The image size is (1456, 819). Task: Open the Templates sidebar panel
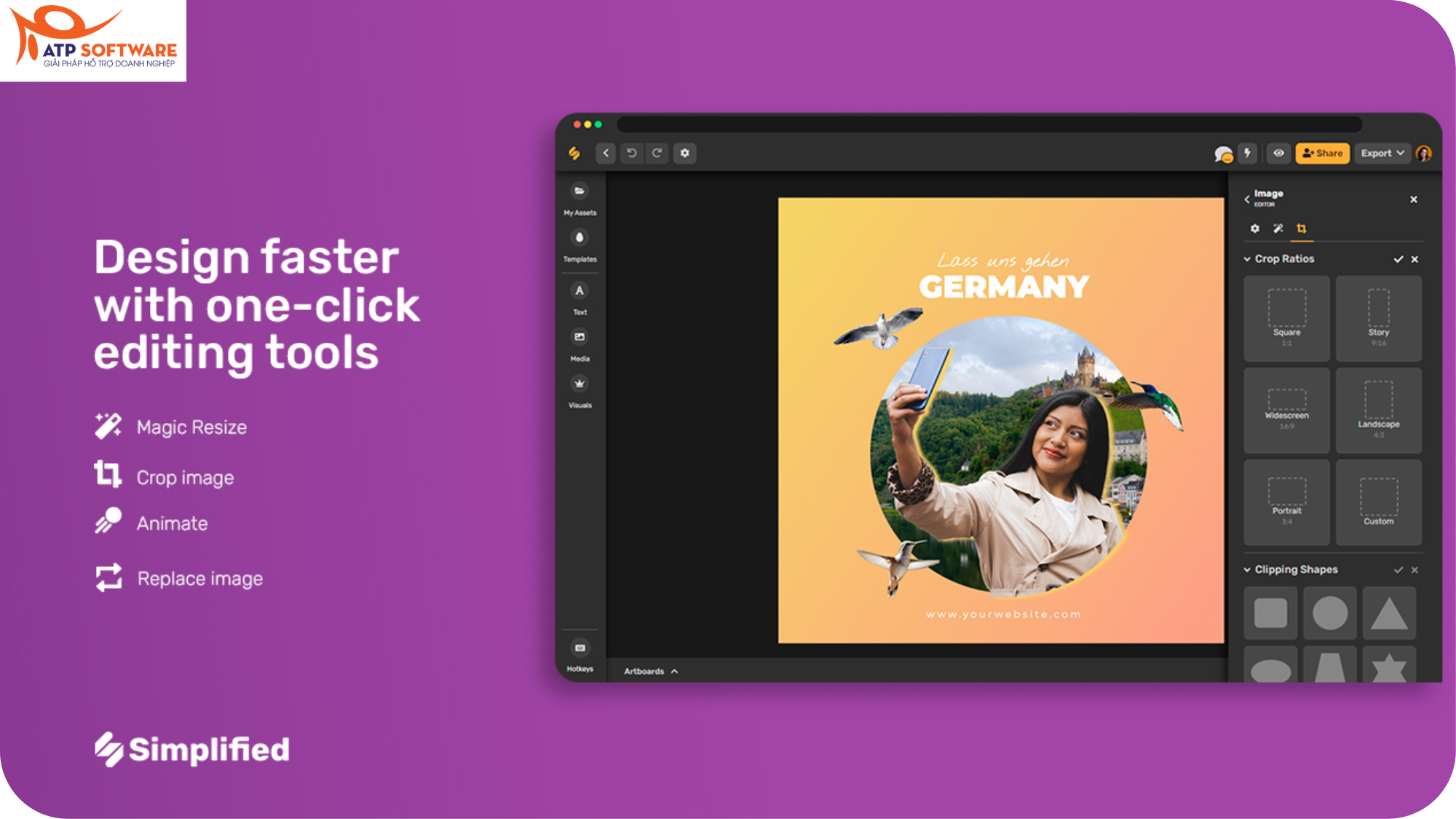pyautogui.click(x=579, y=238)
